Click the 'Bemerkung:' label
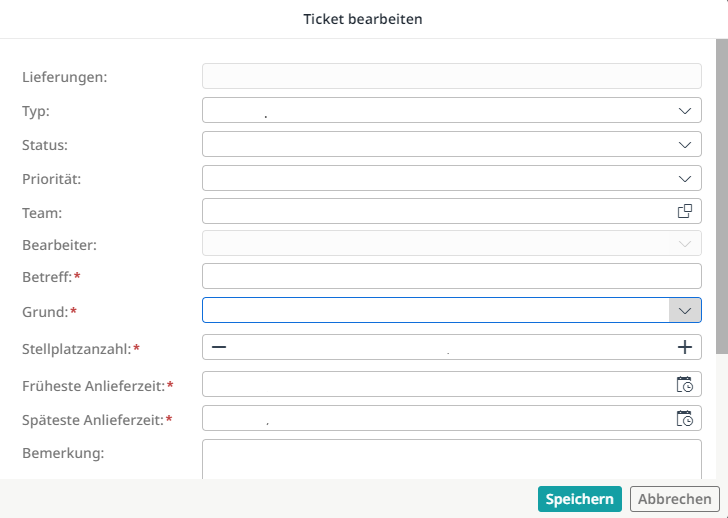 point(63,453)
